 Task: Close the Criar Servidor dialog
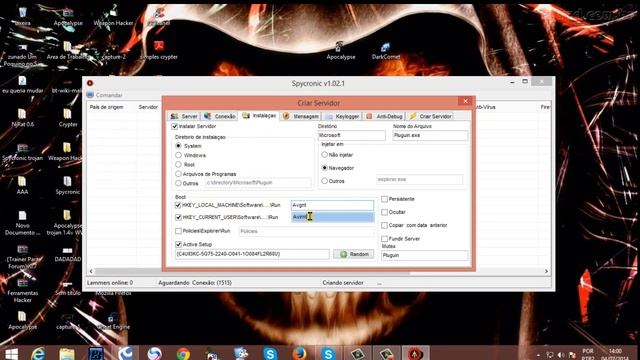click(x=465, y=101)
